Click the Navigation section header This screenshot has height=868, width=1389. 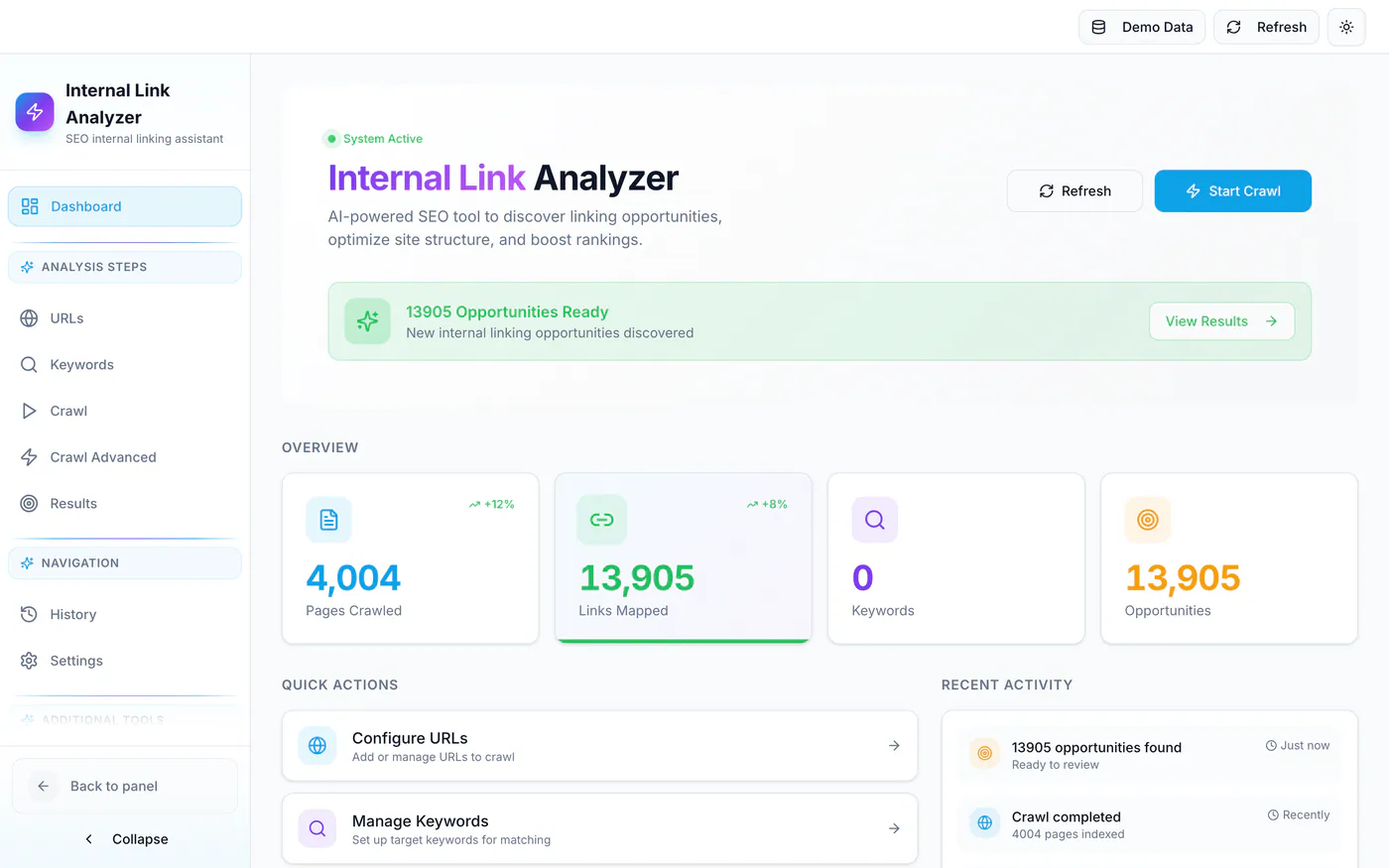[x=125, y=562]
